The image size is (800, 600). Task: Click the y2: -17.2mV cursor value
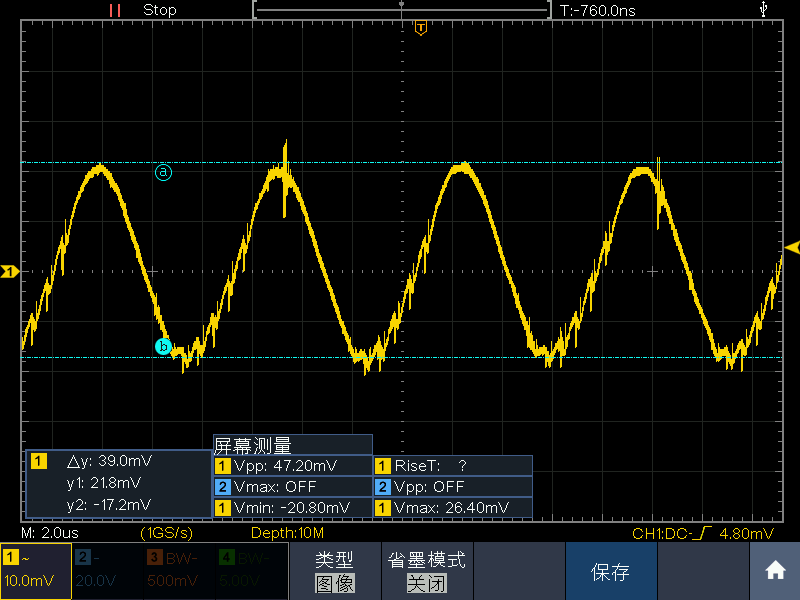pyautogui.click(x=109, y=505)
